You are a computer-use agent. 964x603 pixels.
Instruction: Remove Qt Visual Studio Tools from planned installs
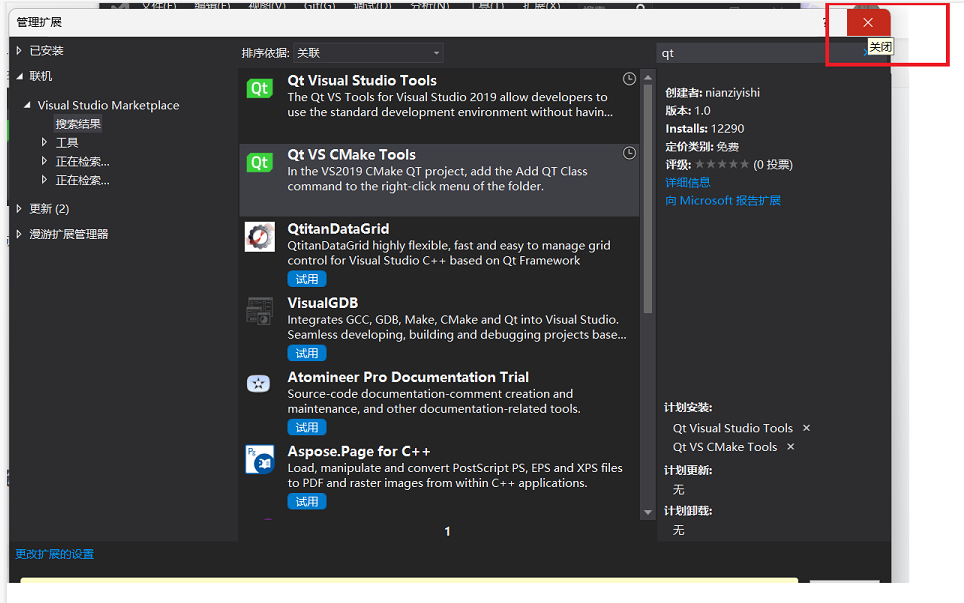coord(806,428)
